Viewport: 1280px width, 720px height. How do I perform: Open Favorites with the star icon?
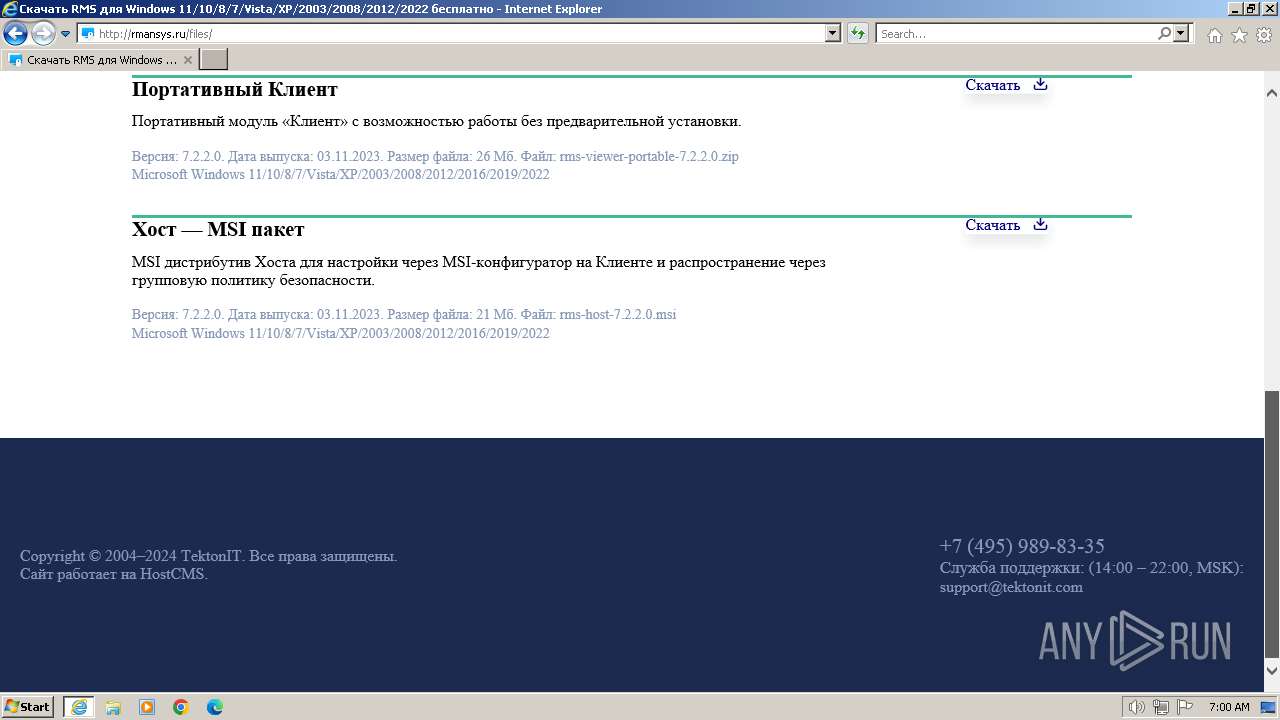(x=1239, y=35)
